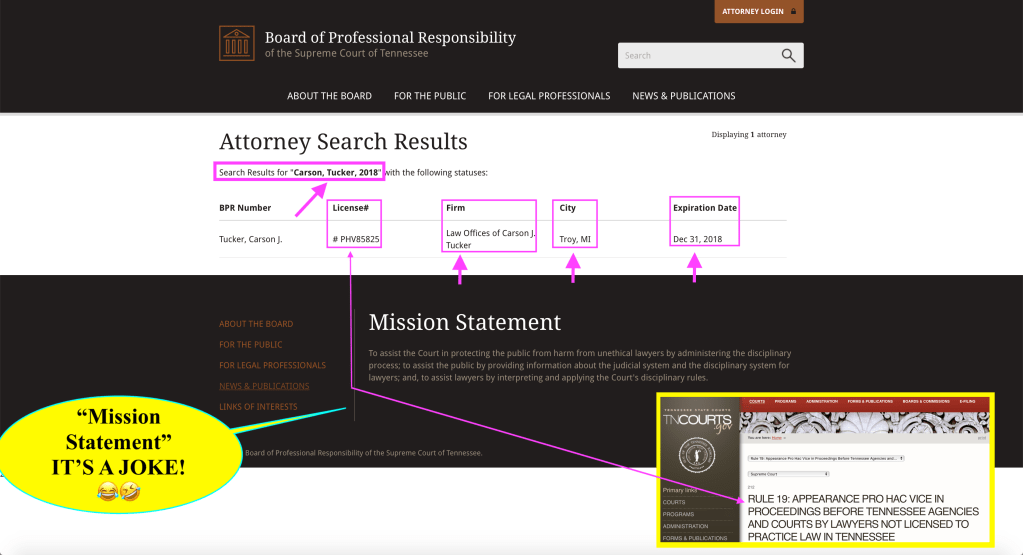Click Attorney Search Results heading

tap(343, 142)
